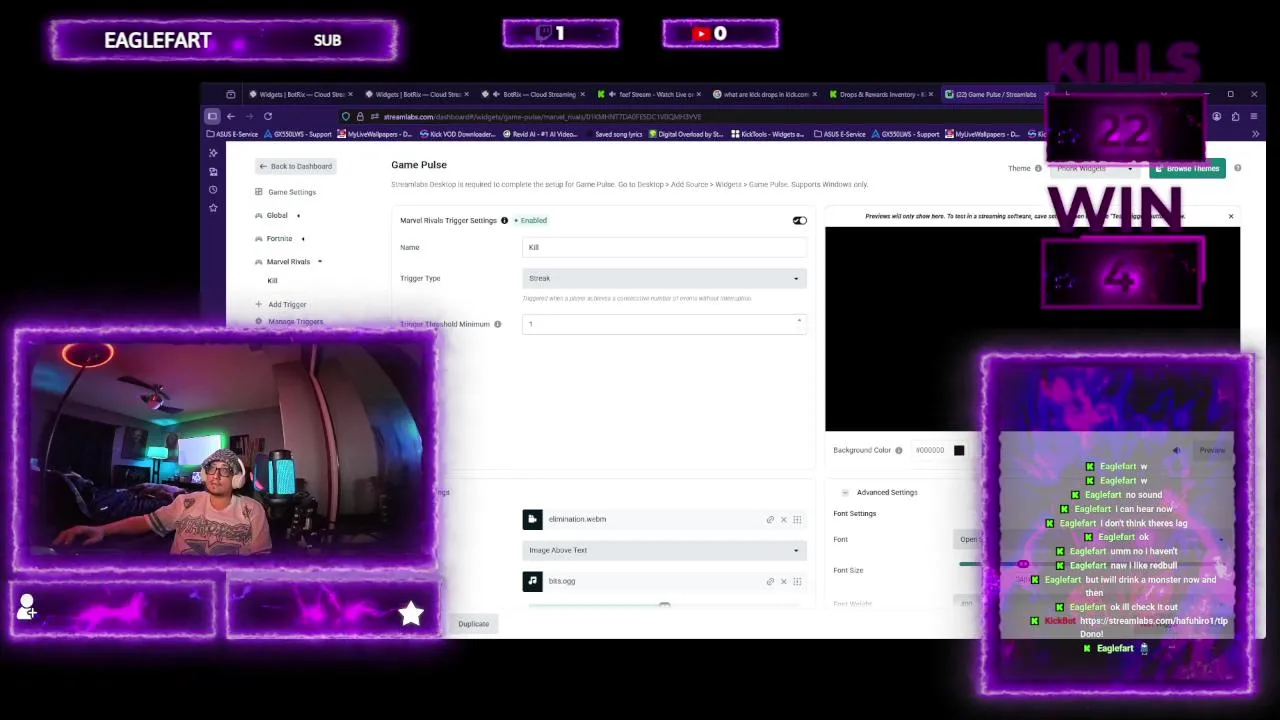
Task: Click the Game Settings grid icon
Action: (259, 192)
